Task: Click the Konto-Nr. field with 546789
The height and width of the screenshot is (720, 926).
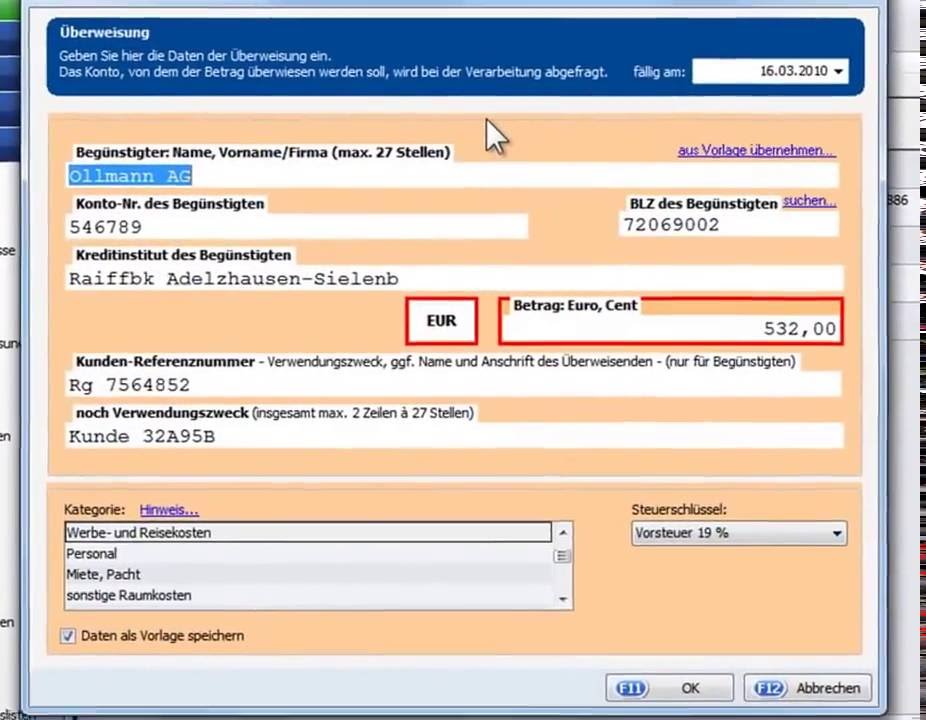Action: coord(296,227)
